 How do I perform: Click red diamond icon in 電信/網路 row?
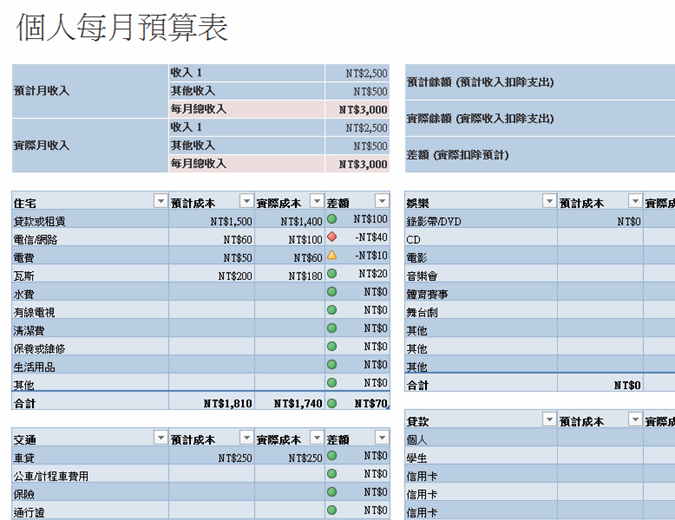pos(331,238)
